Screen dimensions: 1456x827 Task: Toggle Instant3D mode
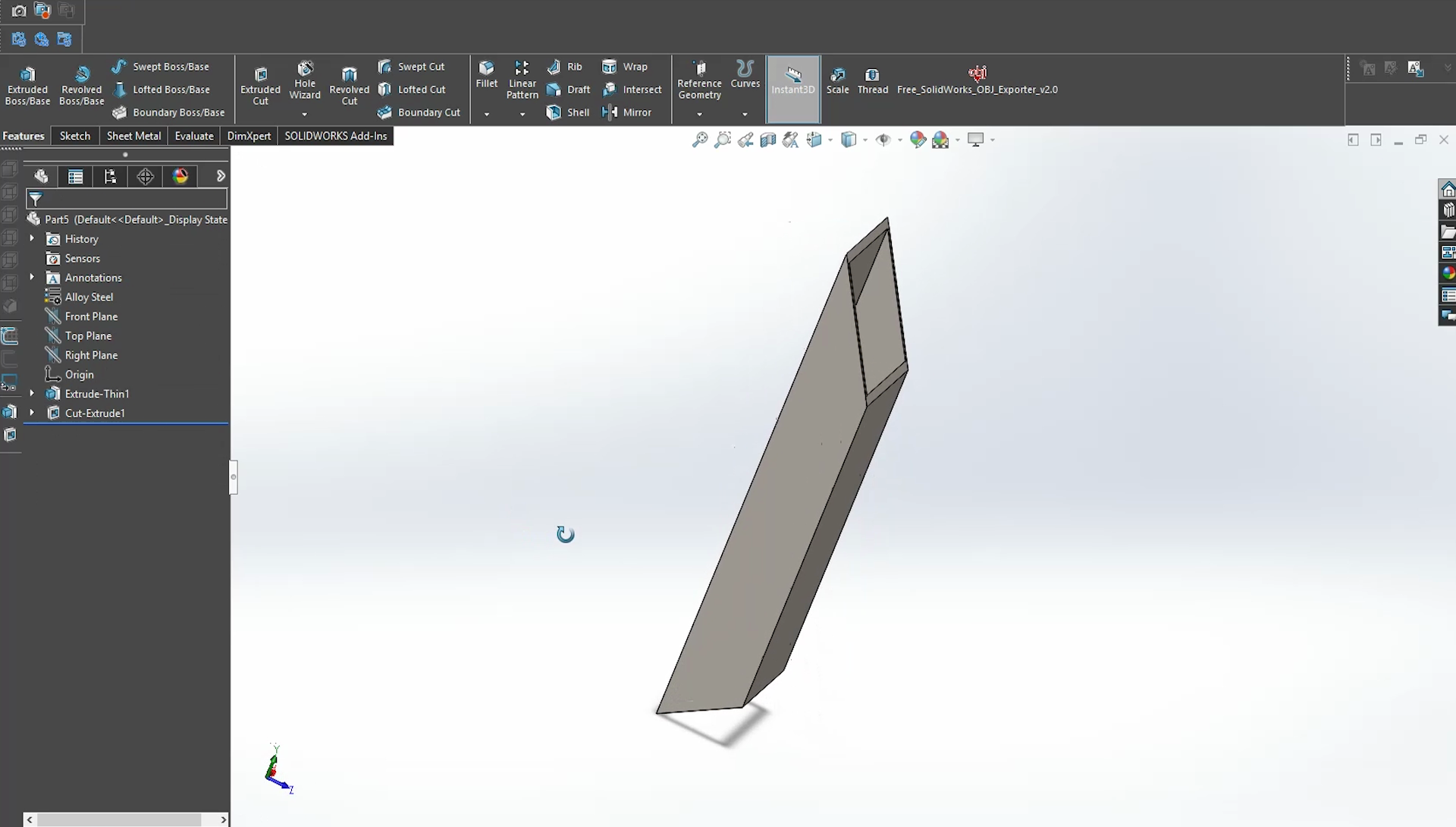793,89
